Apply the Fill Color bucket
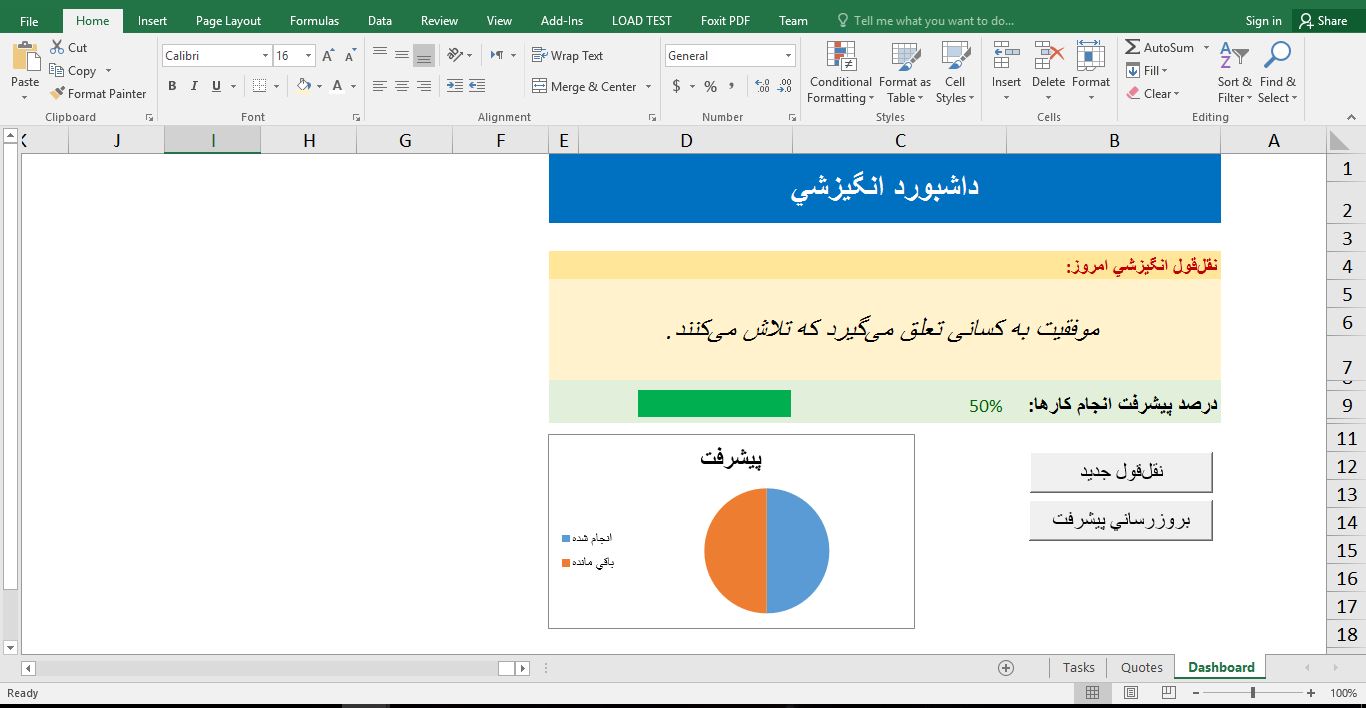The image size is (1366, 708). click(x=304, y=86)
